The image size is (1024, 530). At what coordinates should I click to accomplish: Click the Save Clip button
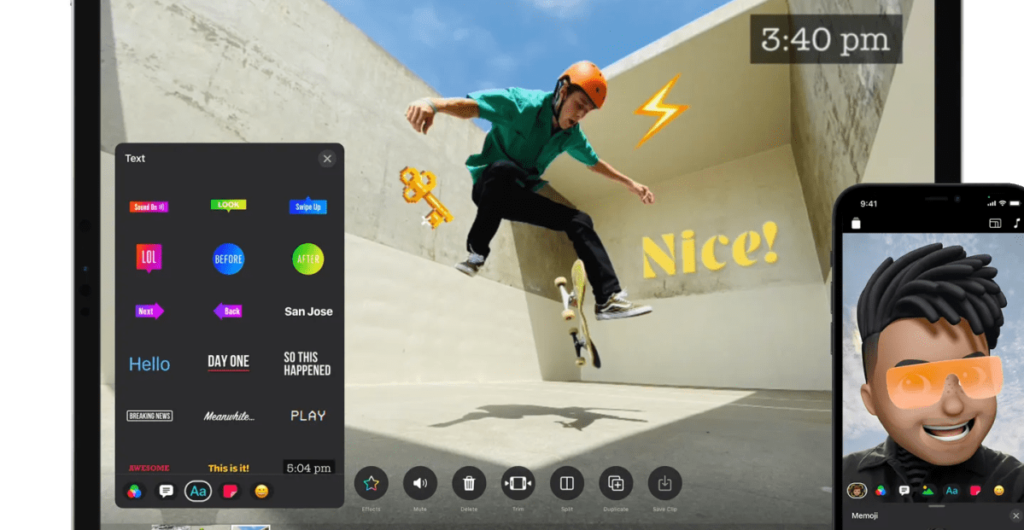tap(665, 484)
